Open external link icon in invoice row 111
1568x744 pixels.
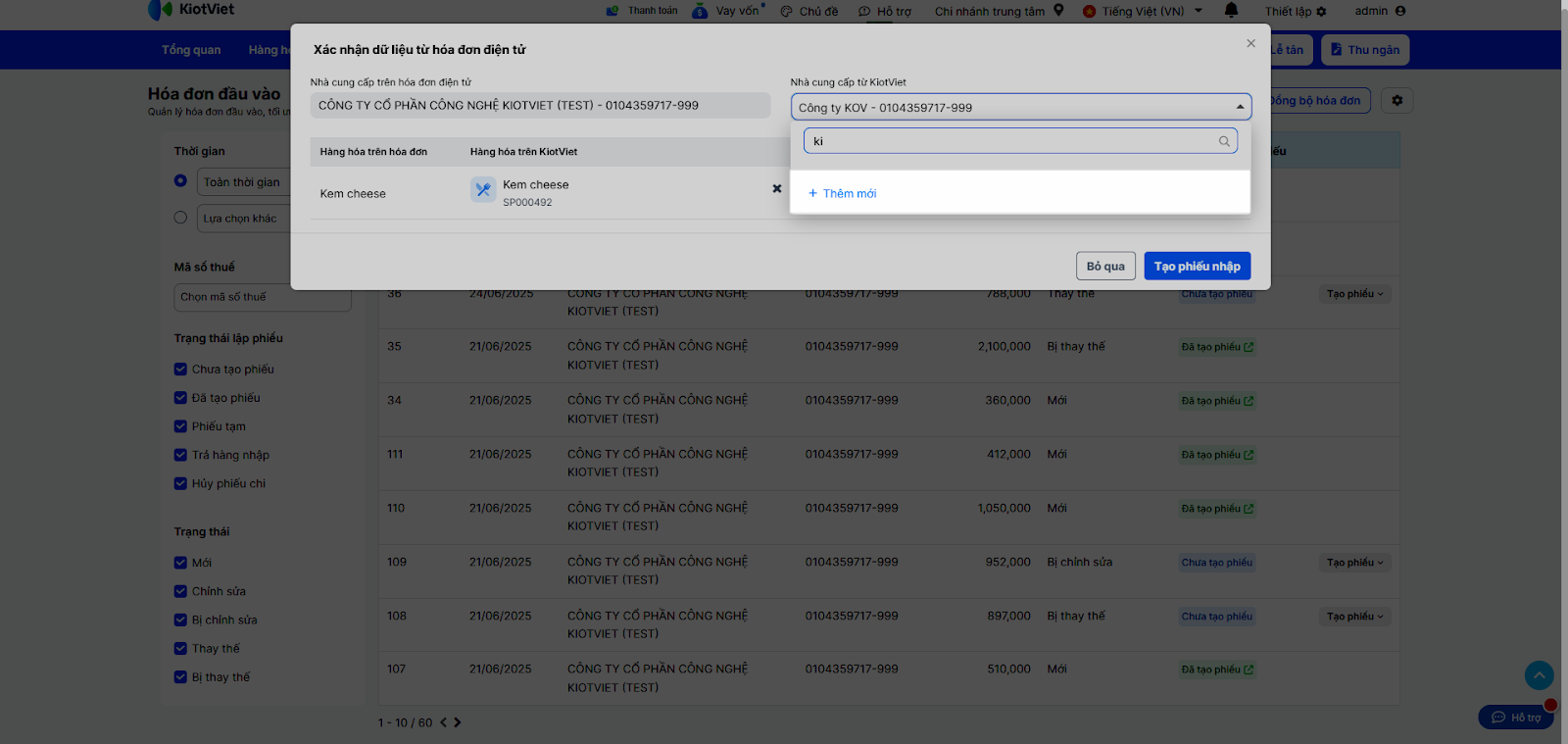pos(1249,455)
